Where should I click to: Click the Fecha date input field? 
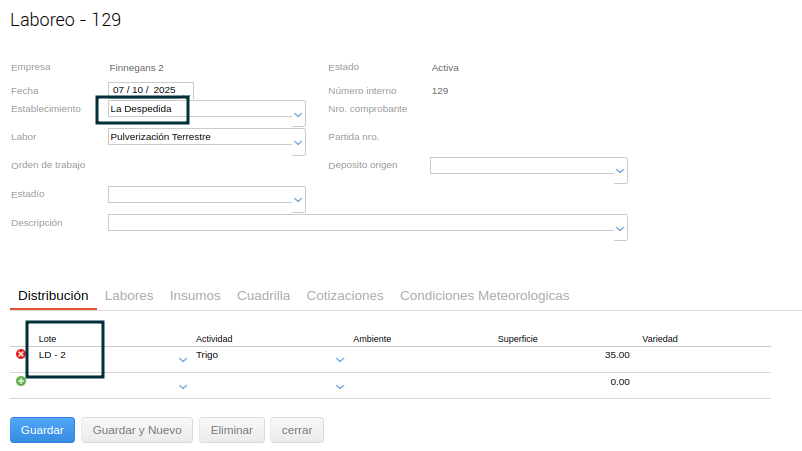(150, 90)
